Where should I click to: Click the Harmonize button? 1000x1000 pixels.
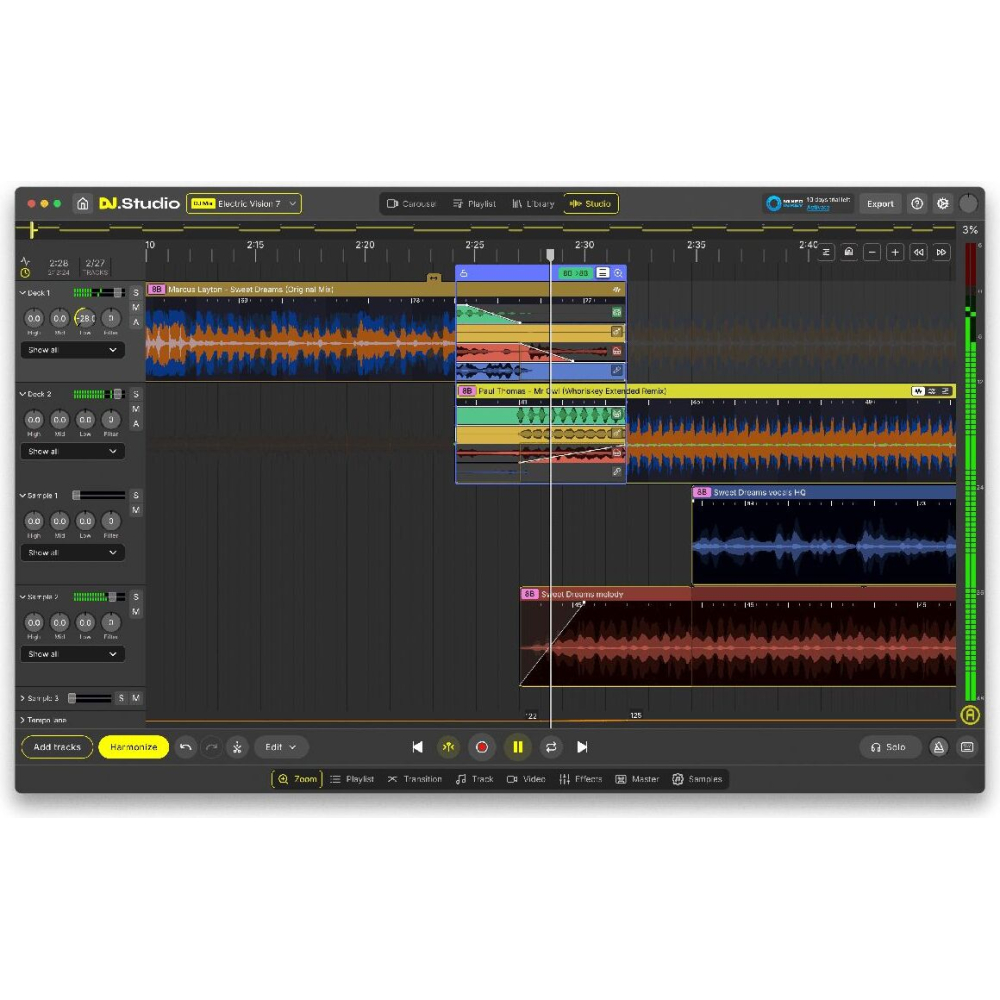133,746
